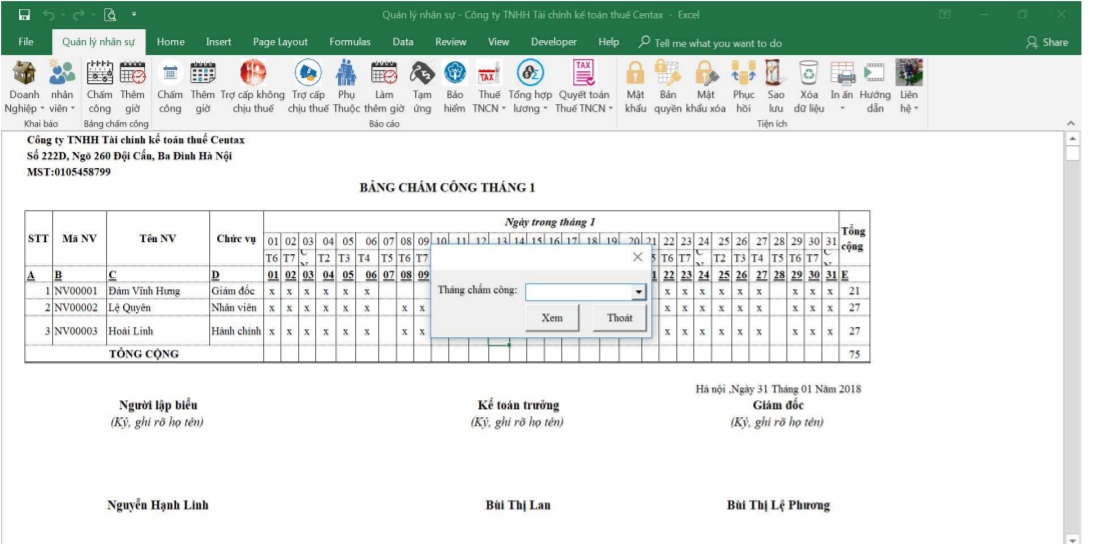The width and height of the screenshot is (1108, 544).
Task: Expand the Tháng chấm công dropdown arrow
Action: tap(638, 292)
